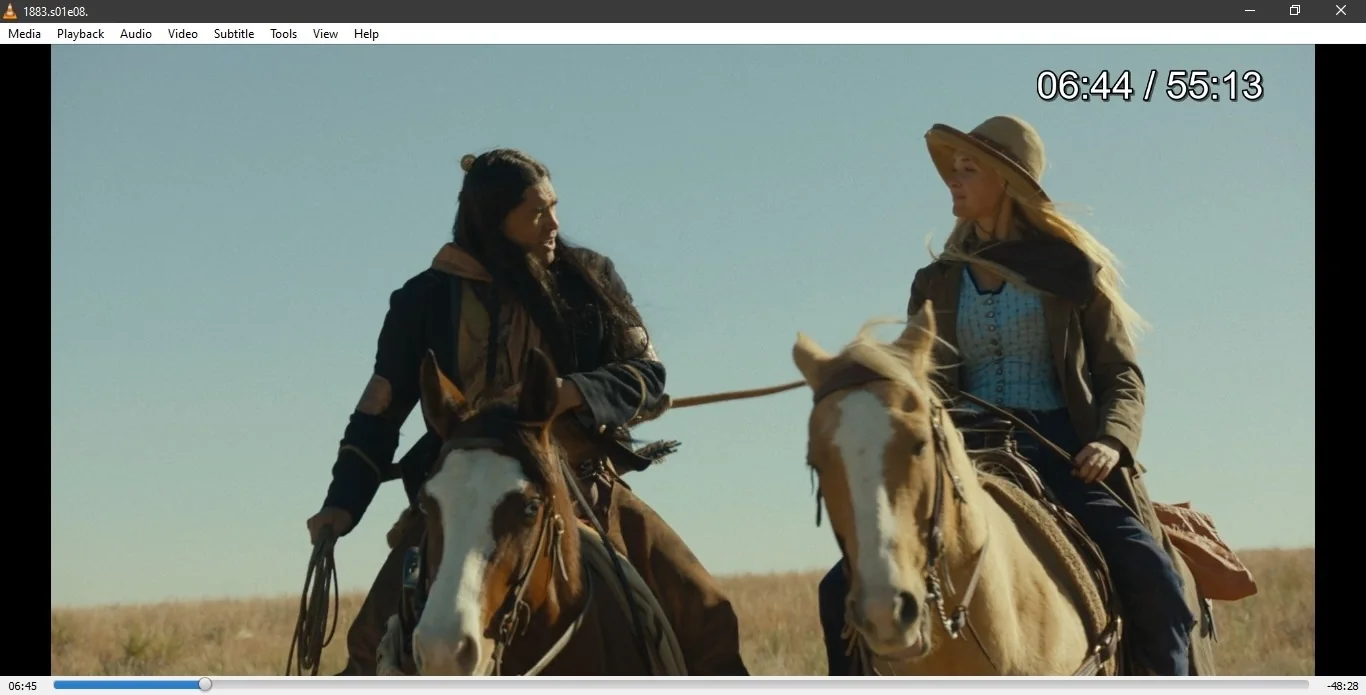Open the Tools menu

coord(284,34)
